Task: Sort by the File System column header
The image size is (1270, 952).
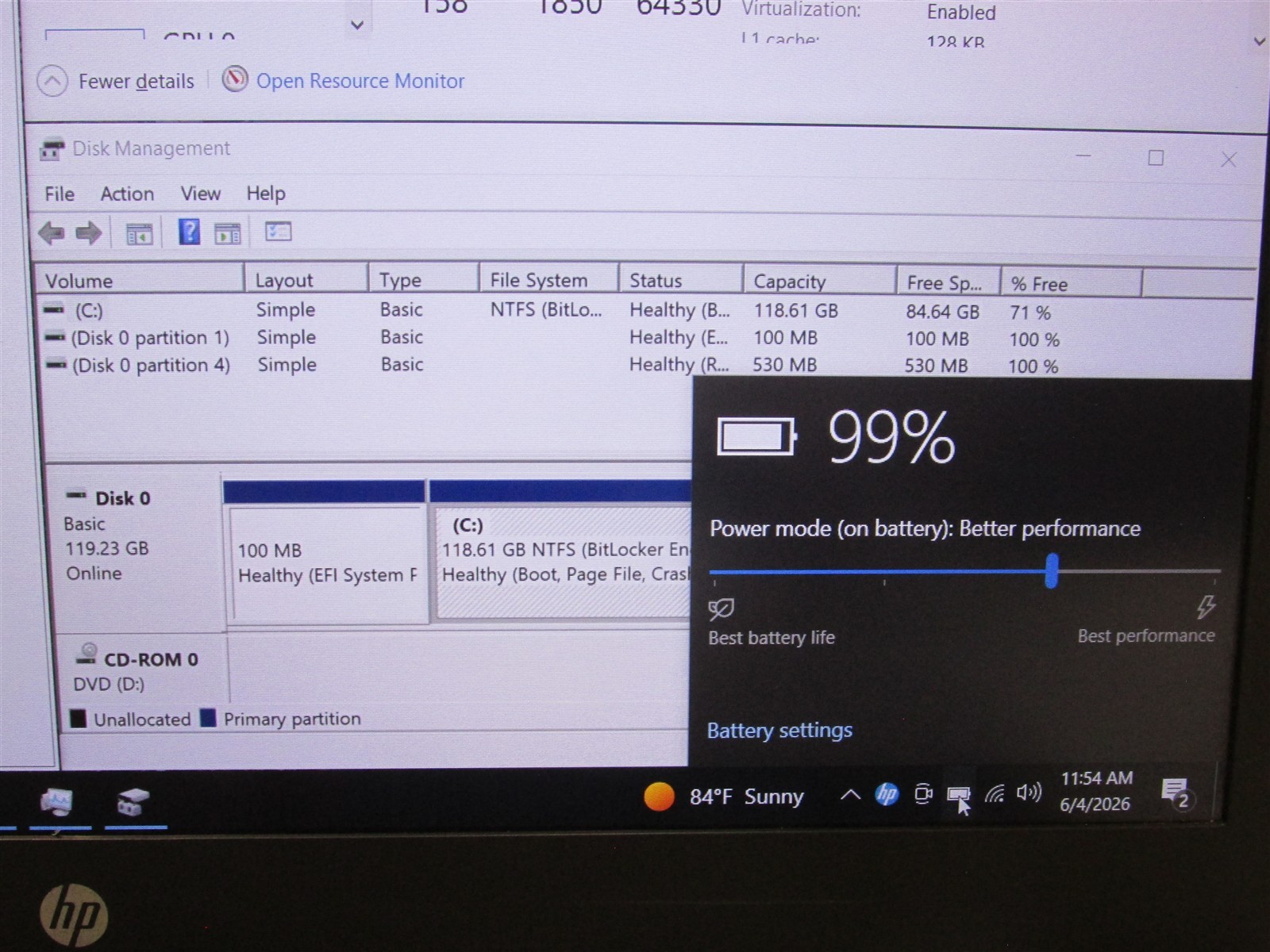Action: pos(548,280)
